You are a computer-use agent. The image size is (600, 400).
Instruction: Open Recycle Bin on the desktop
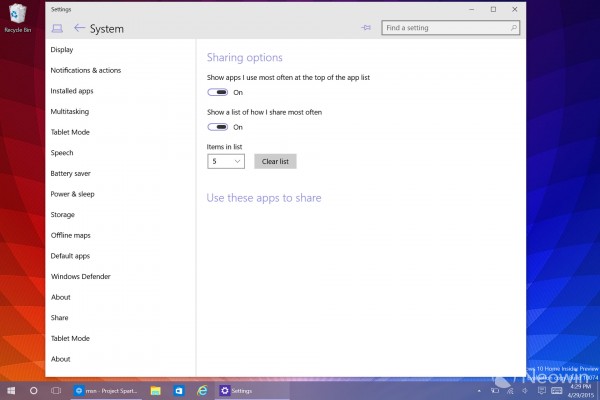click(x=14, y=17)
